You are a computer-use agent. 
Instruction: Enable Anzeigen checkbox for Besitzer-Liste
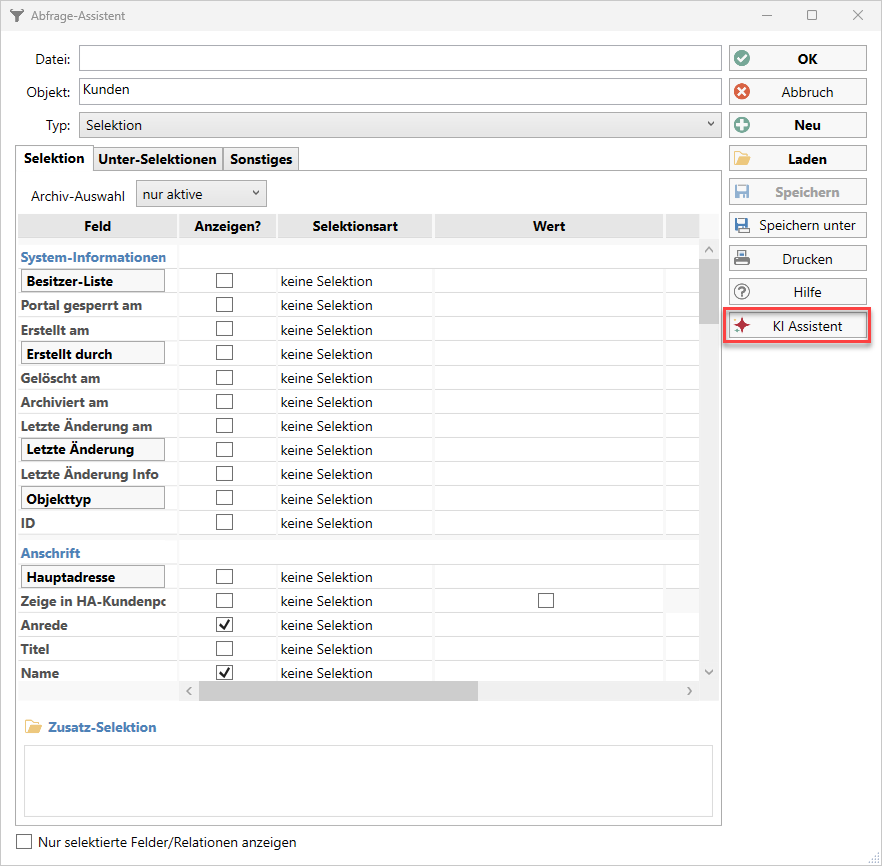coord(224,281)
